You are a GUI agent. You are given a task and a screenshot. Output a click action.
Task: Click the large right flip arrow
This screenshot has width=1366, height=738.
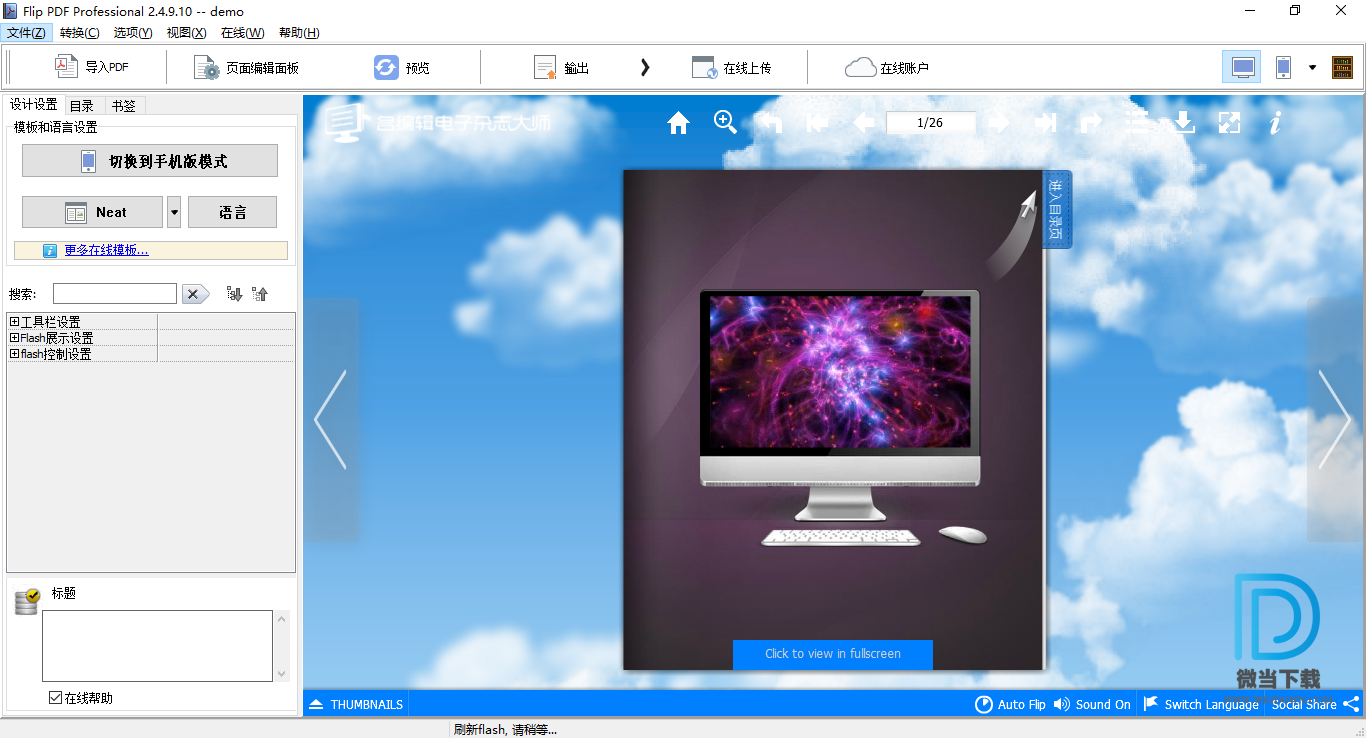[x=1334, y=420]
